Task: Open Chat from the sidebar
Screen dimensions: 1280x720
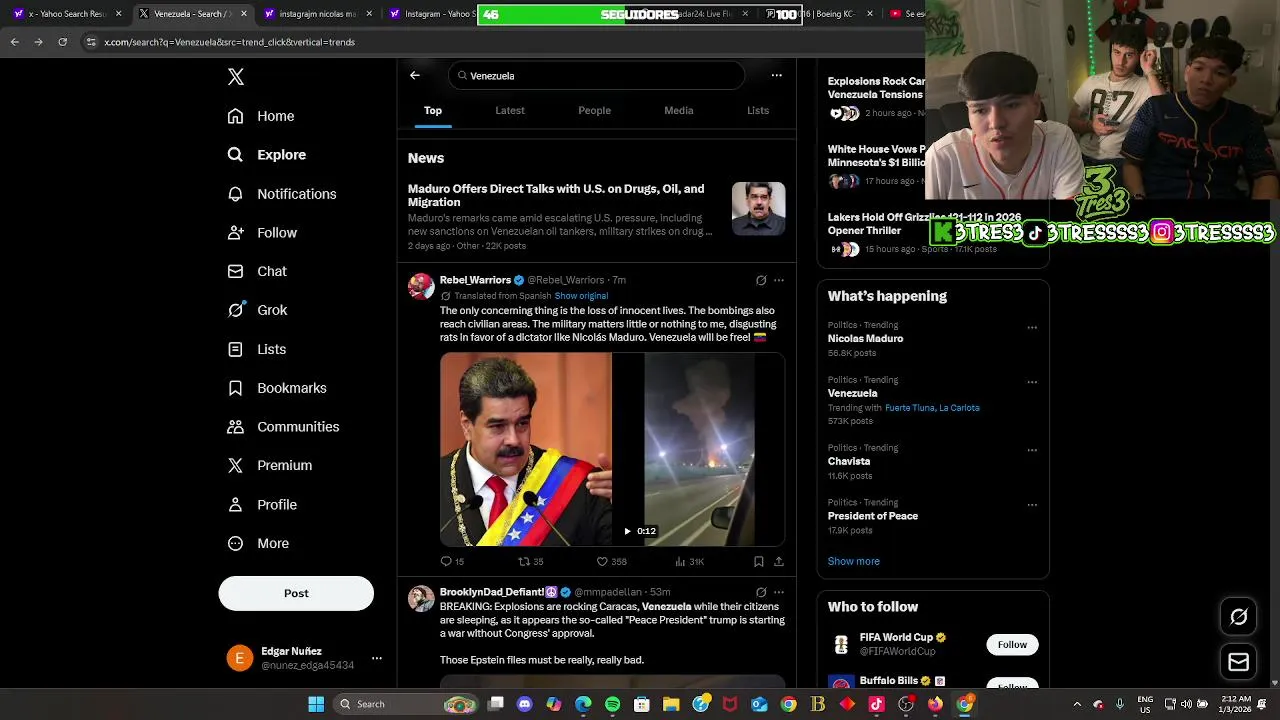Action: click(257, 271)
